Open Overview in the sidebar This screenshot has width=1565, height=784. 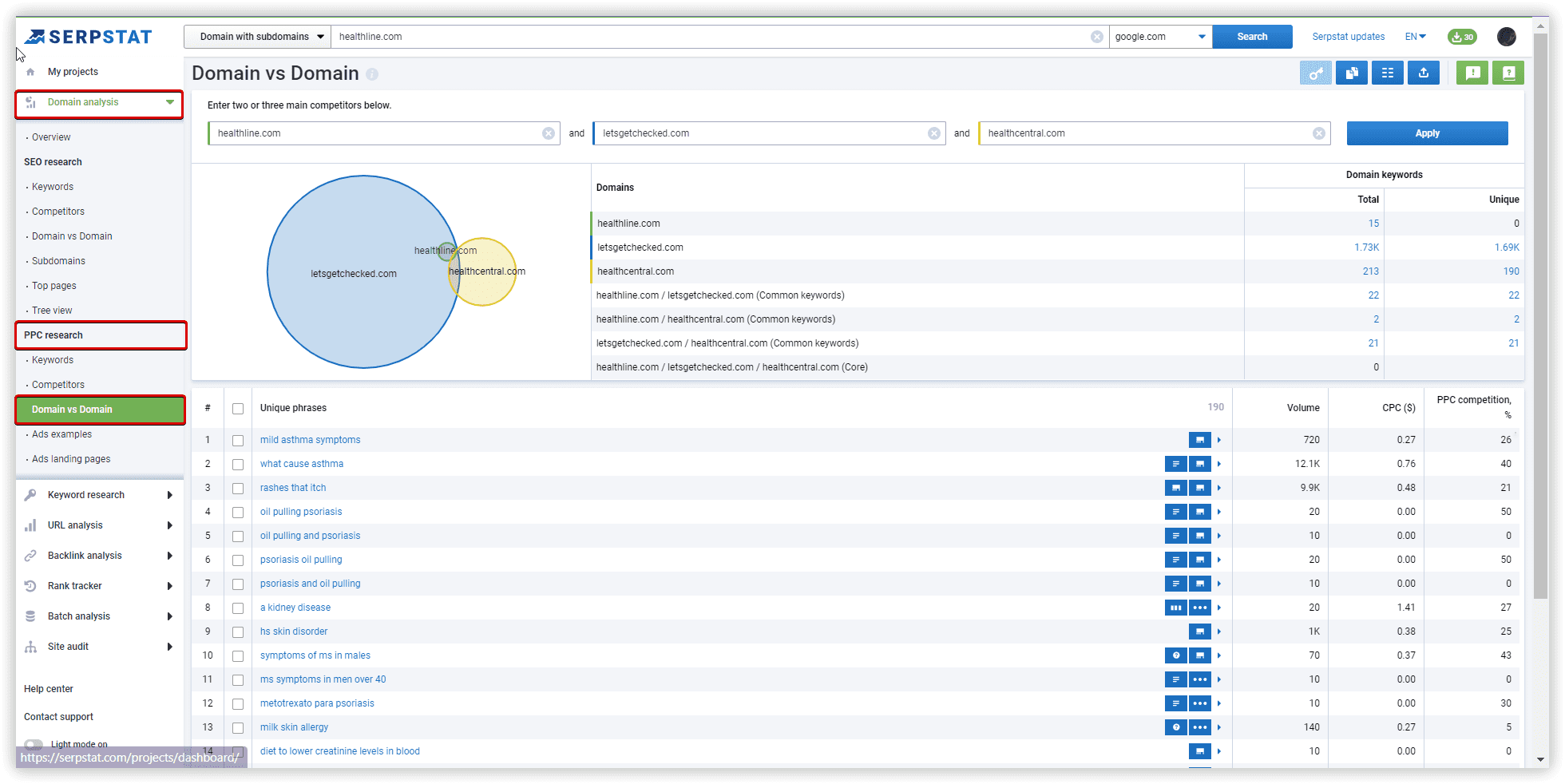[51, 137]
